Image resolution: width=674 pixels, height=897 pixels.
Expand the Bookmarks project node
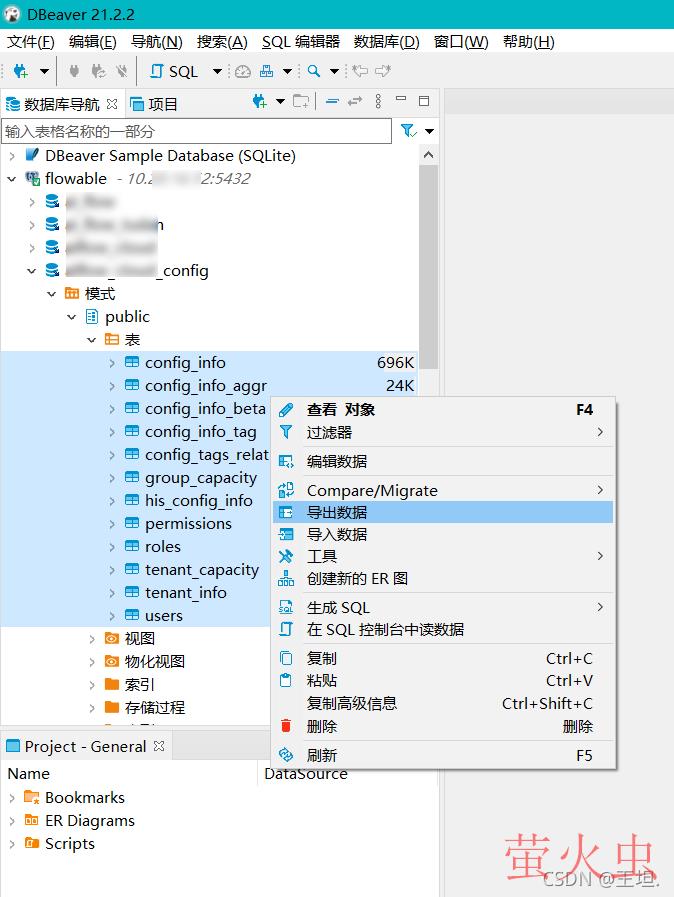click(12, 797)
